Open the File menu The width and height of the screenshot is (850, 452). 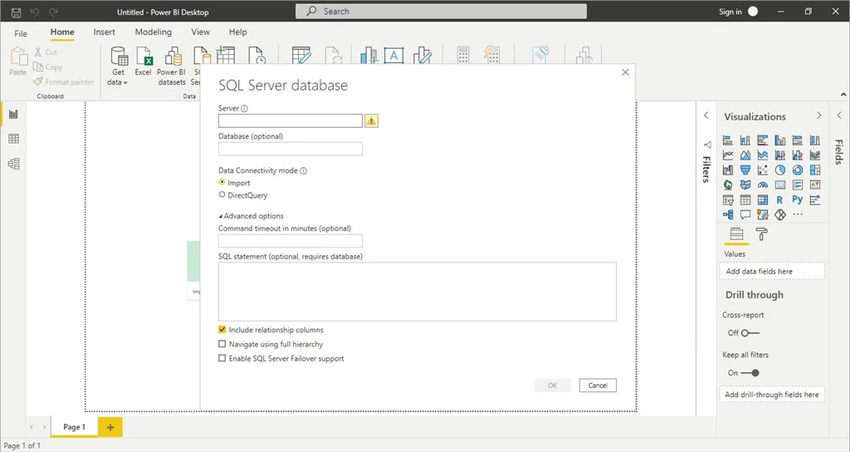21,33
